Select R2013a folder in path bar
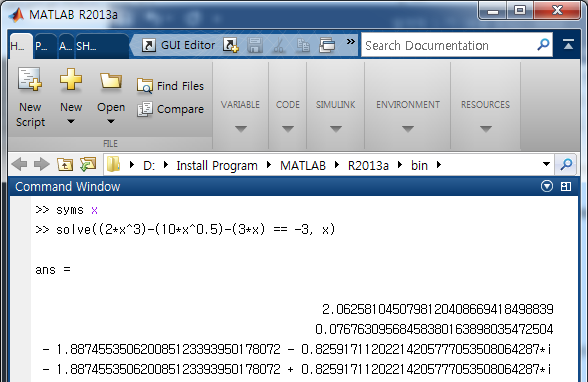 click(368, 165)
